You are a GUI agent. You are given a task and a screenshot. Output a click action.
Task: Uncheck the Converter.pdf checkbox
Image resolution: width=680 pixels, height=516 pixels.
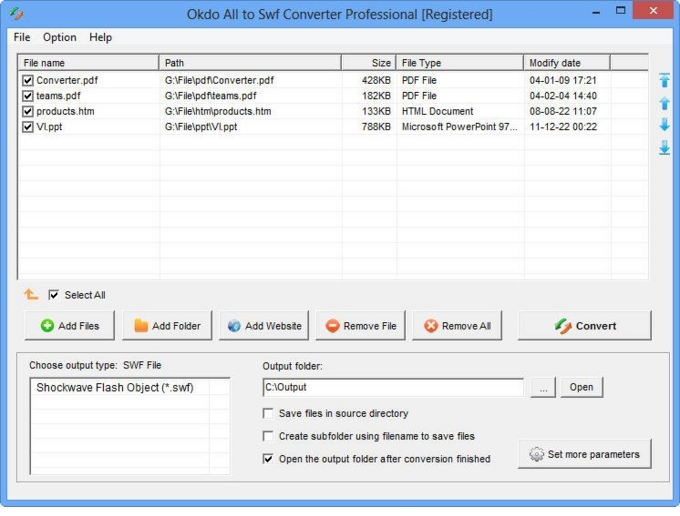pyautogui.click(x=28, y=80)
